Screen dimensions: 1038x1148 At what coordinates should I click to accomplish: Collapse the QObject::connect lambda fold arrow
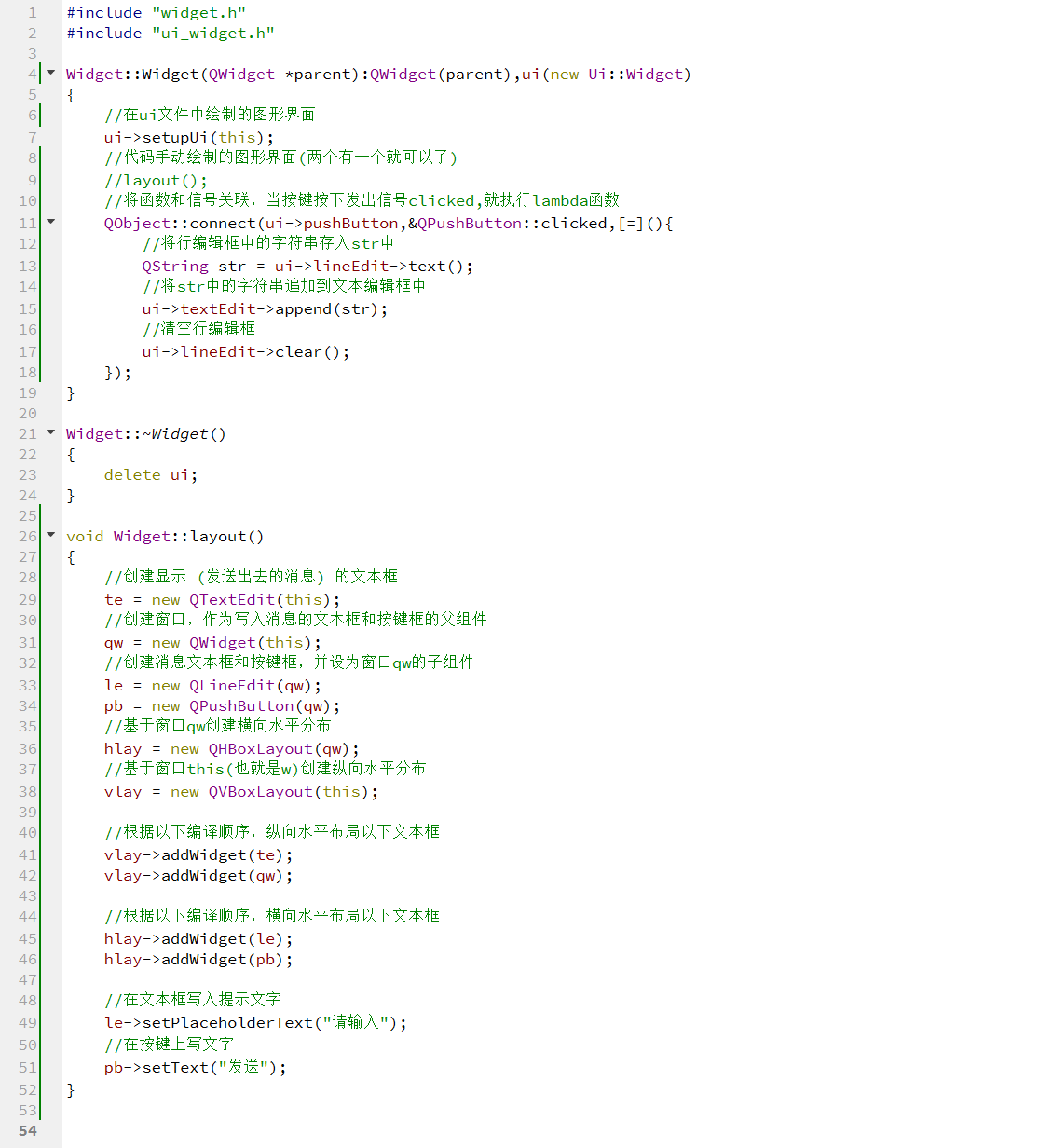pos(51,222)
